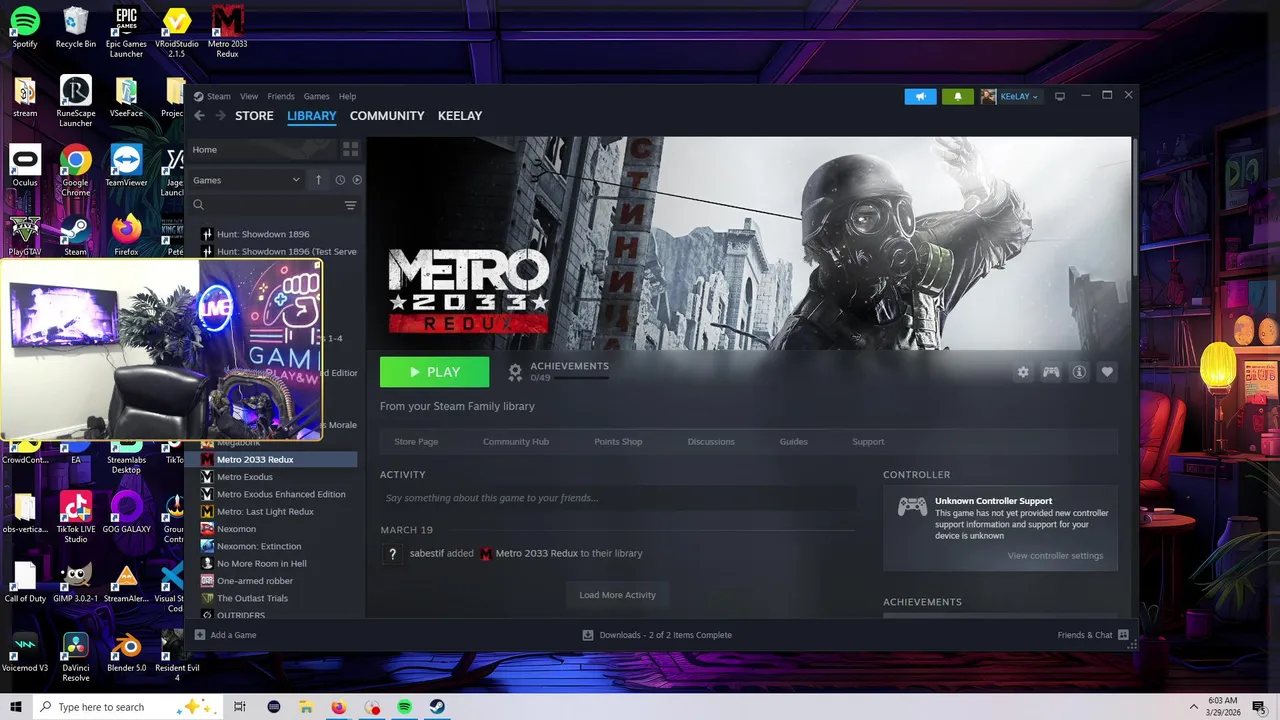
Task: Open the game Manage gear icon
Action: [1023, 372]
